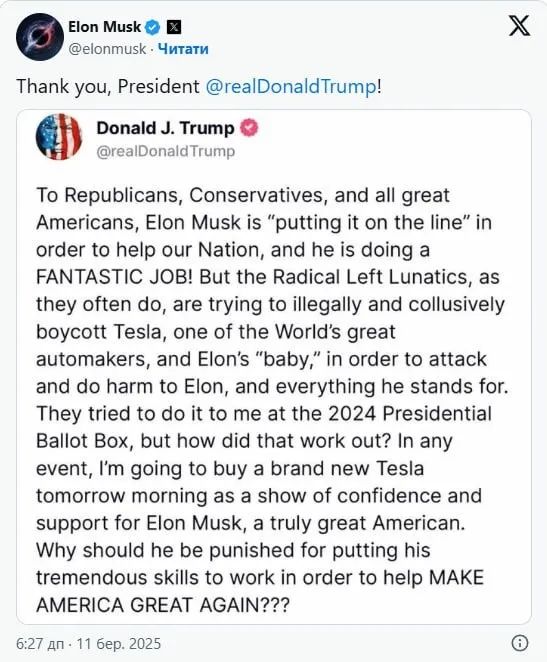Click the 'MAKE AMERICA GREAT AGAIN???' closing text
This screenshot has width=547, height=662.
(x=163, y=605)
